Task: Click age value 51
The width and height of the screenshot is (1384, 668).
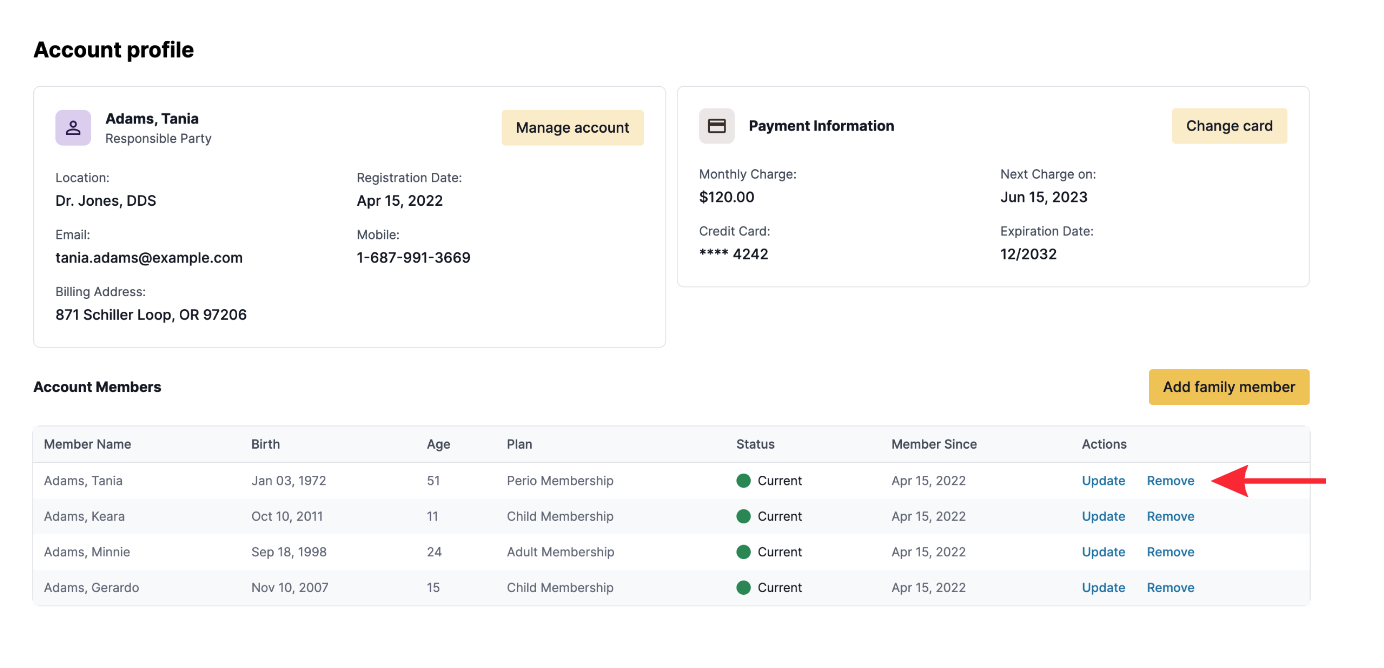Action: click(x=434, y=481)
